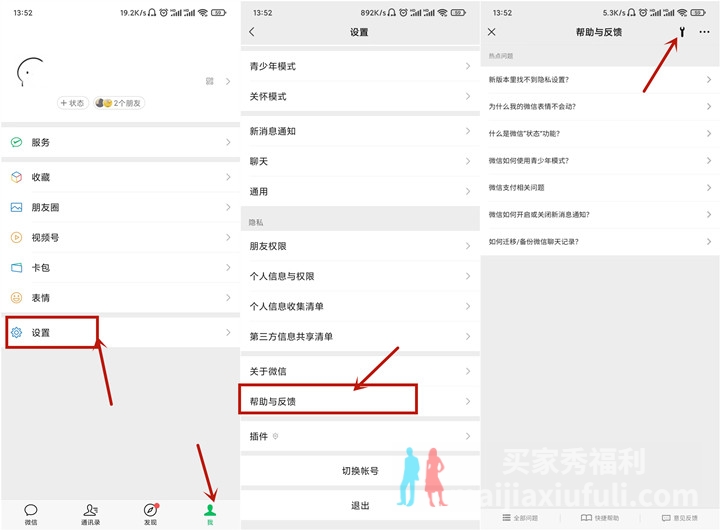Add a status with +状态

(73, 103)
